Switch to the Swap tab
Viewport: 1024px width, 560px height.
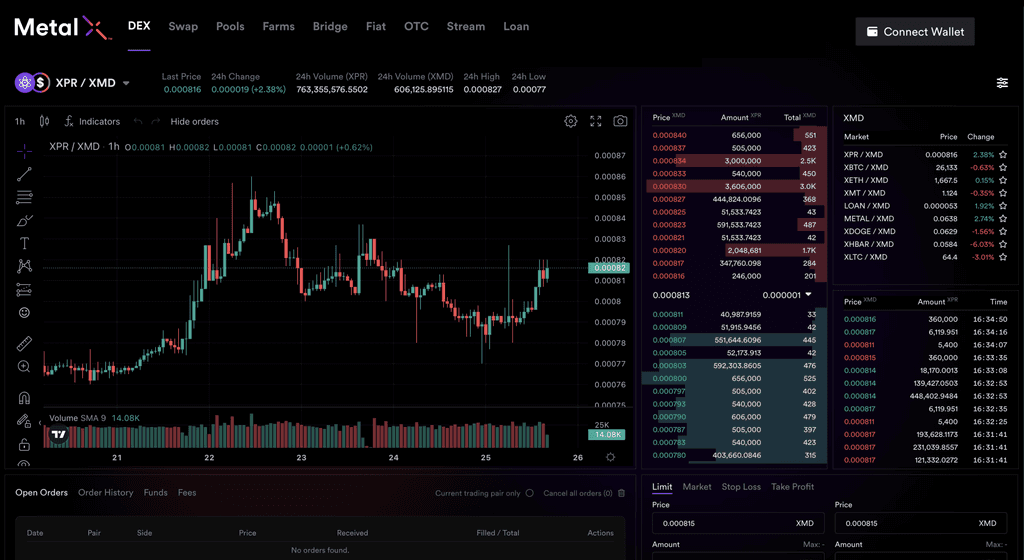[x=183, y=27]
